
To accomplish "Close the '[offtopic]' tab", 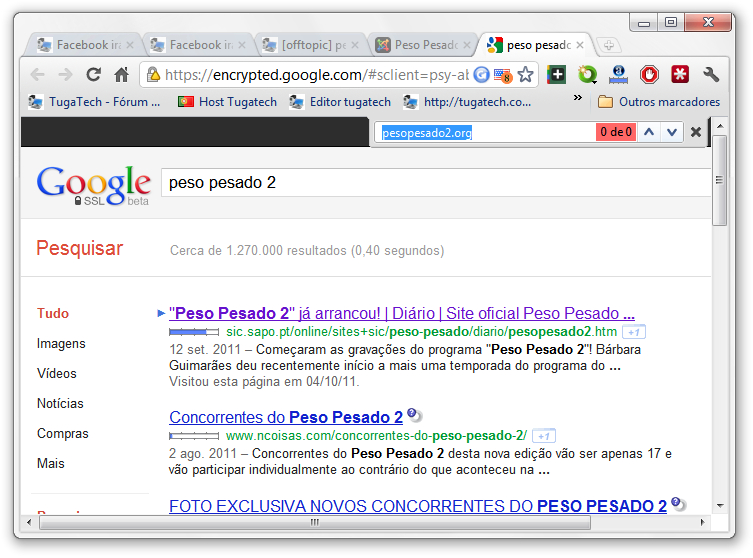I will pos(355,45).
